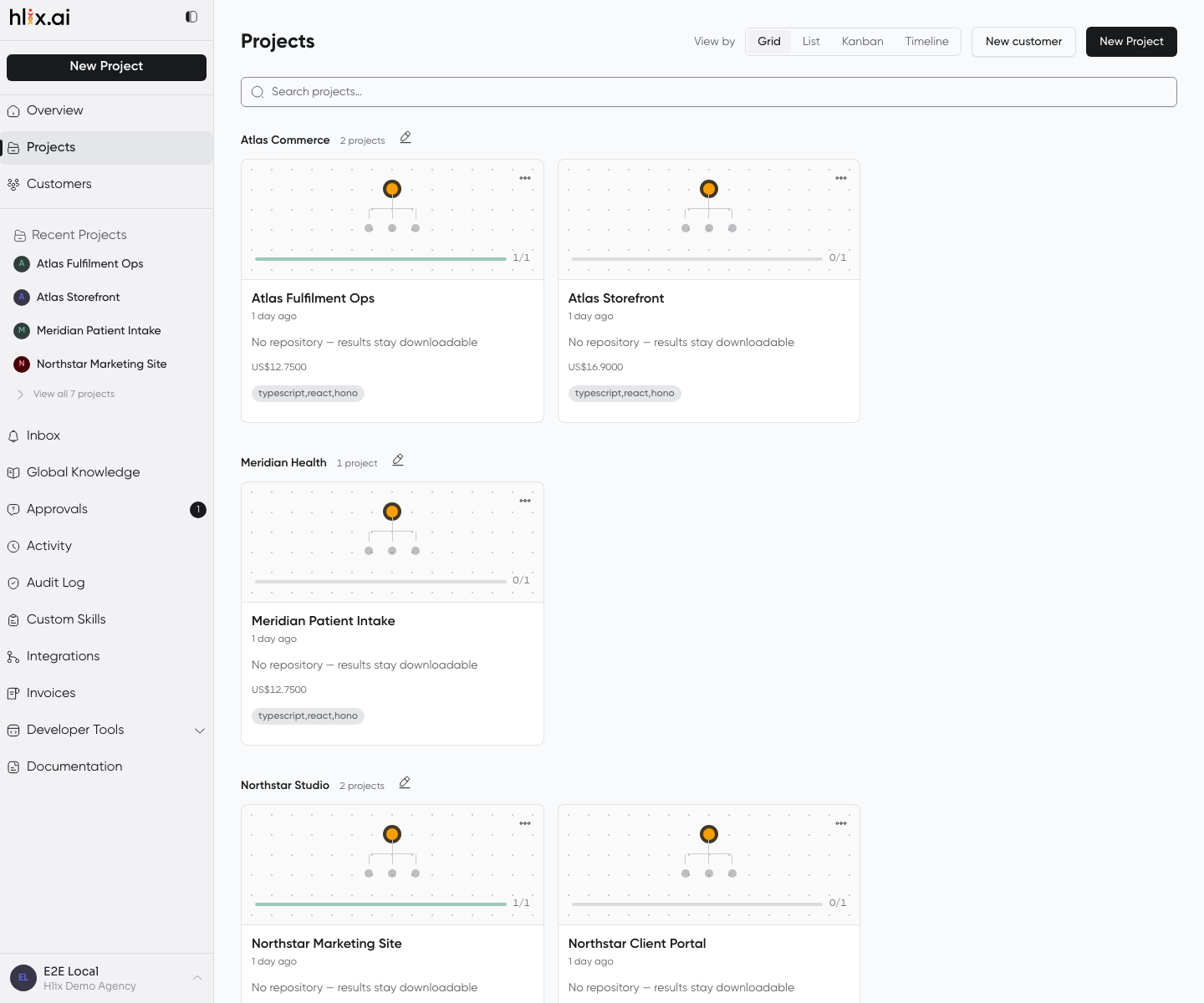
Task: Click the Integrations branch icon
Action: click(13, 657)
